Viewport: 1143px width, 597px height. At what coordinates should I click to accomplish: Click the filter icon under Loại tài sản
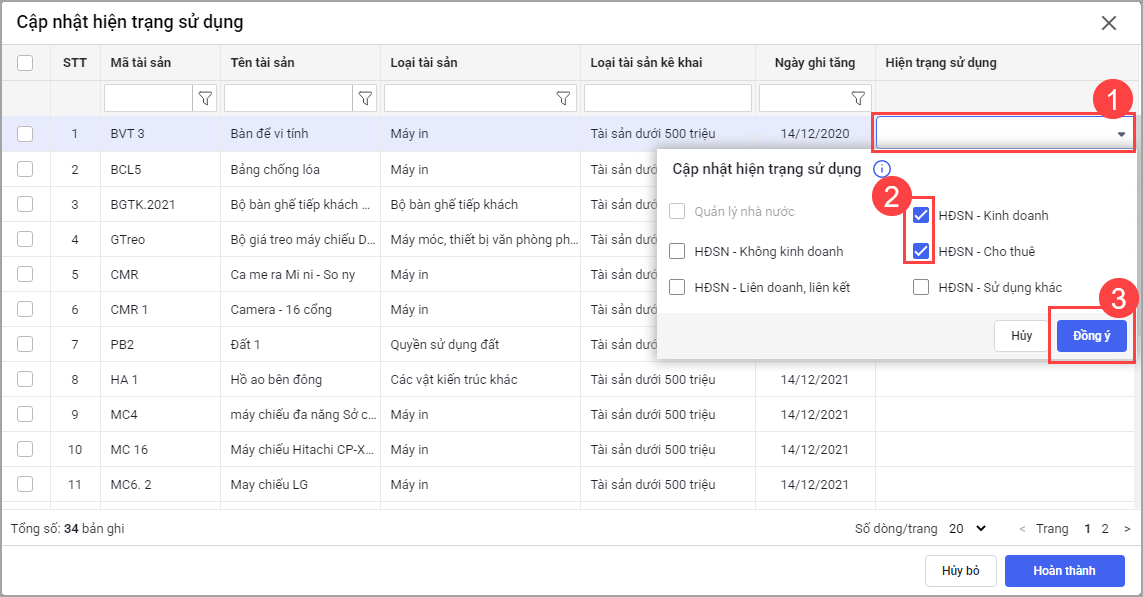click(x=563, y=98)
